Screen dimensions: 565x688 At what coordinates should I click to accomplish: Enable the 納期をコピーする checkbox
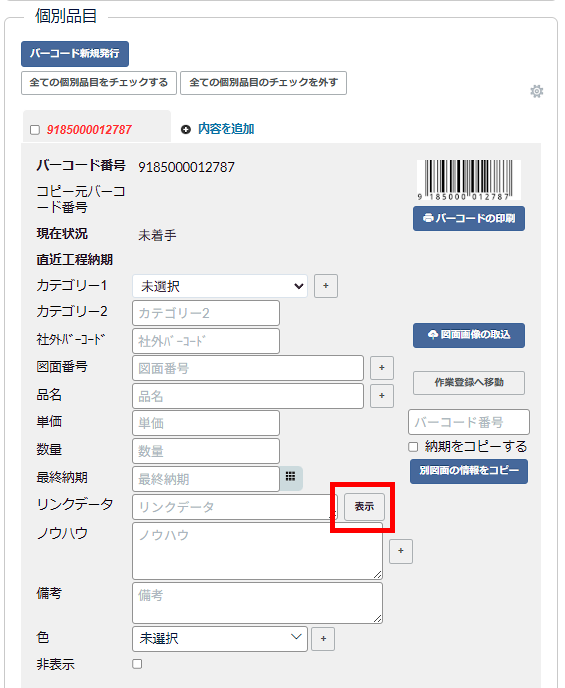point(413,447)
